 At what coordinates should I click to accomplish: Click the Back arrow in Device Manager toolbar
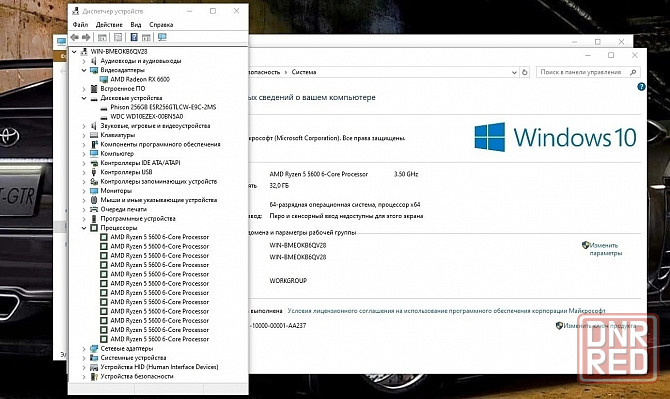click(75, 37)
